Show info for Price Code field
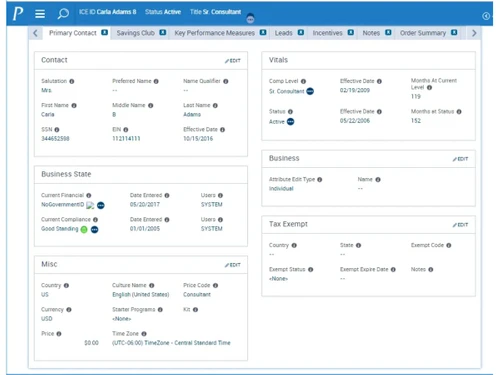This screenshot has width=500, height=375. 215,286
